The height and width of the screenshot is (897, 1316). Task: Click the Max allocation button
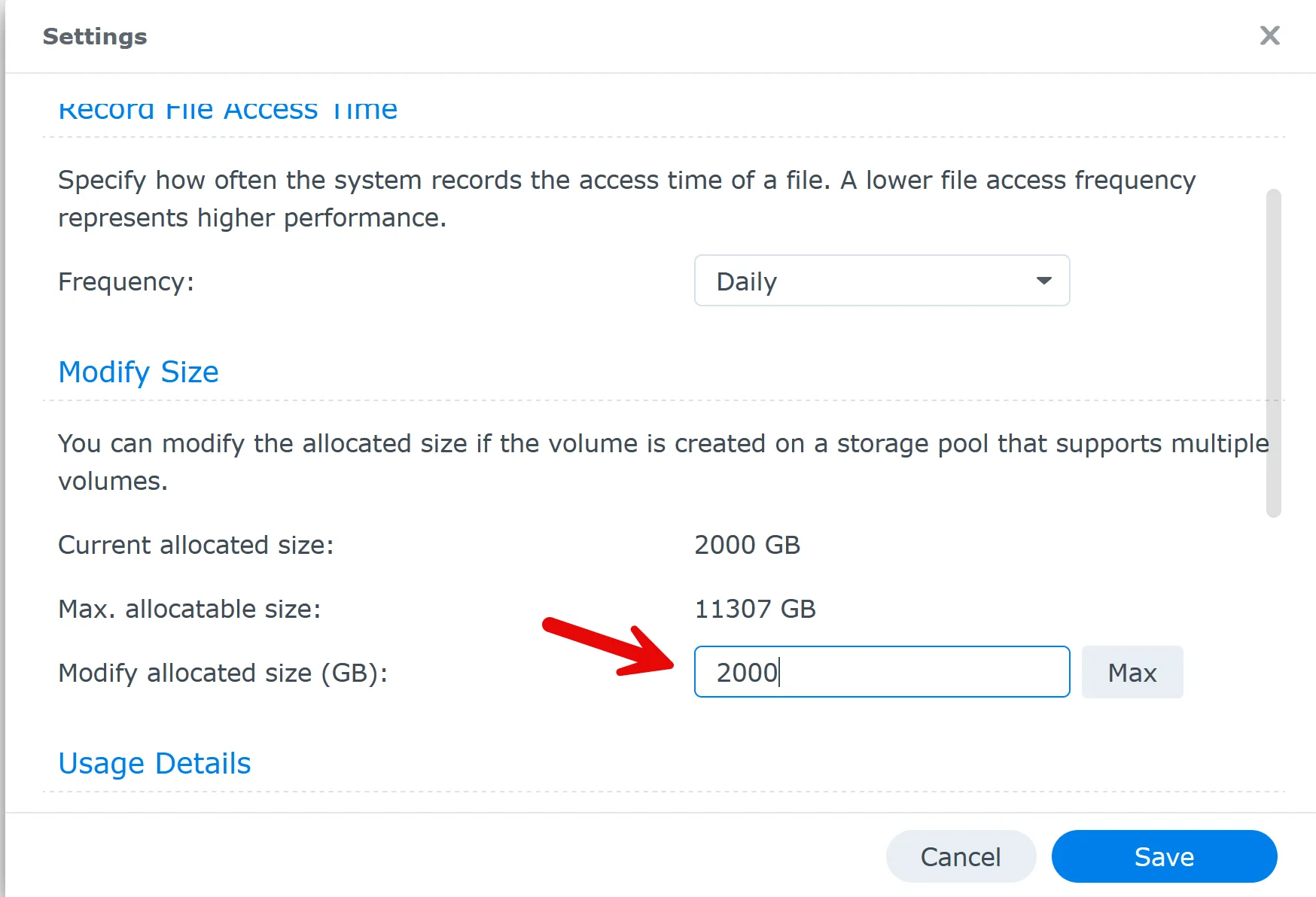click(1132, 672)
